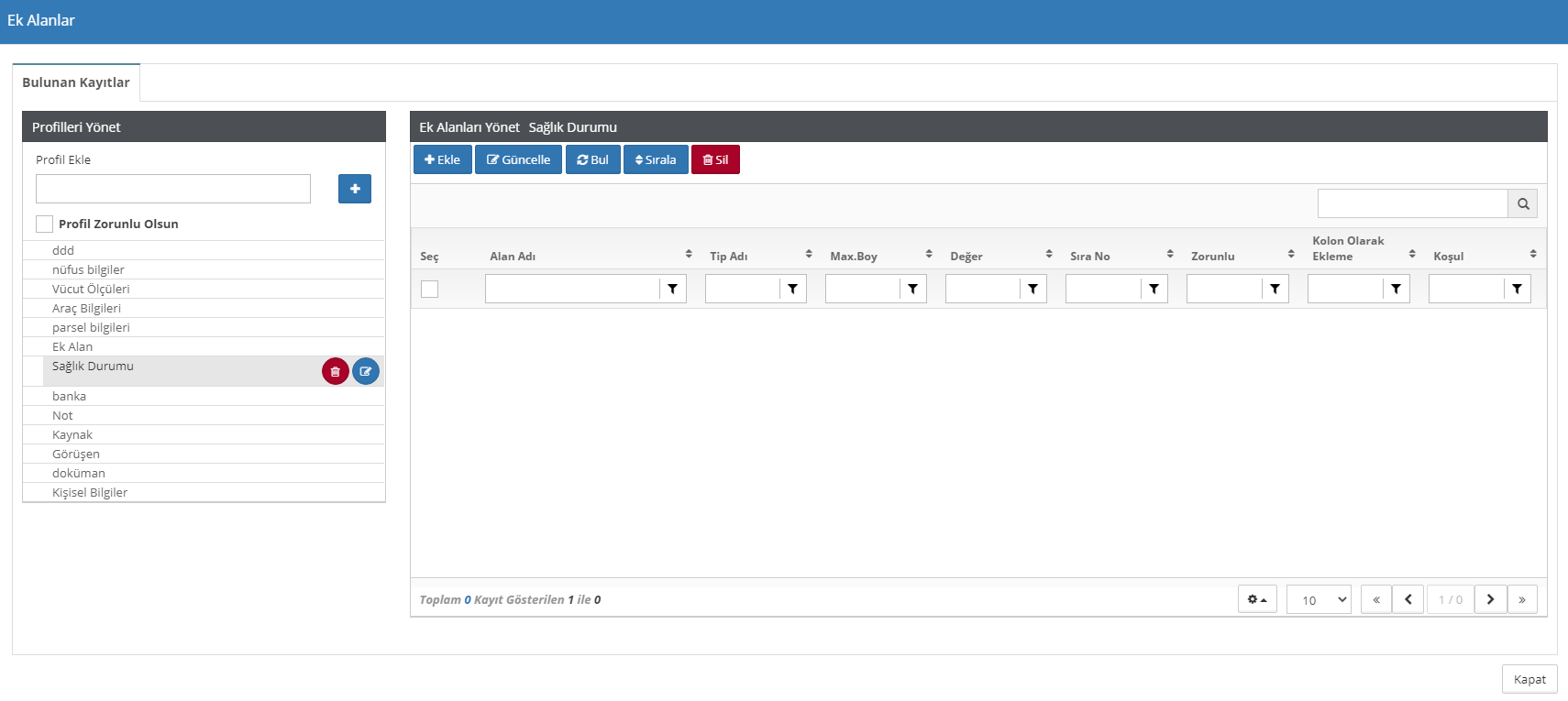Go to the next page arrow in pagination
This screenshot has width=1568, height=701.
pos(1490,599)
